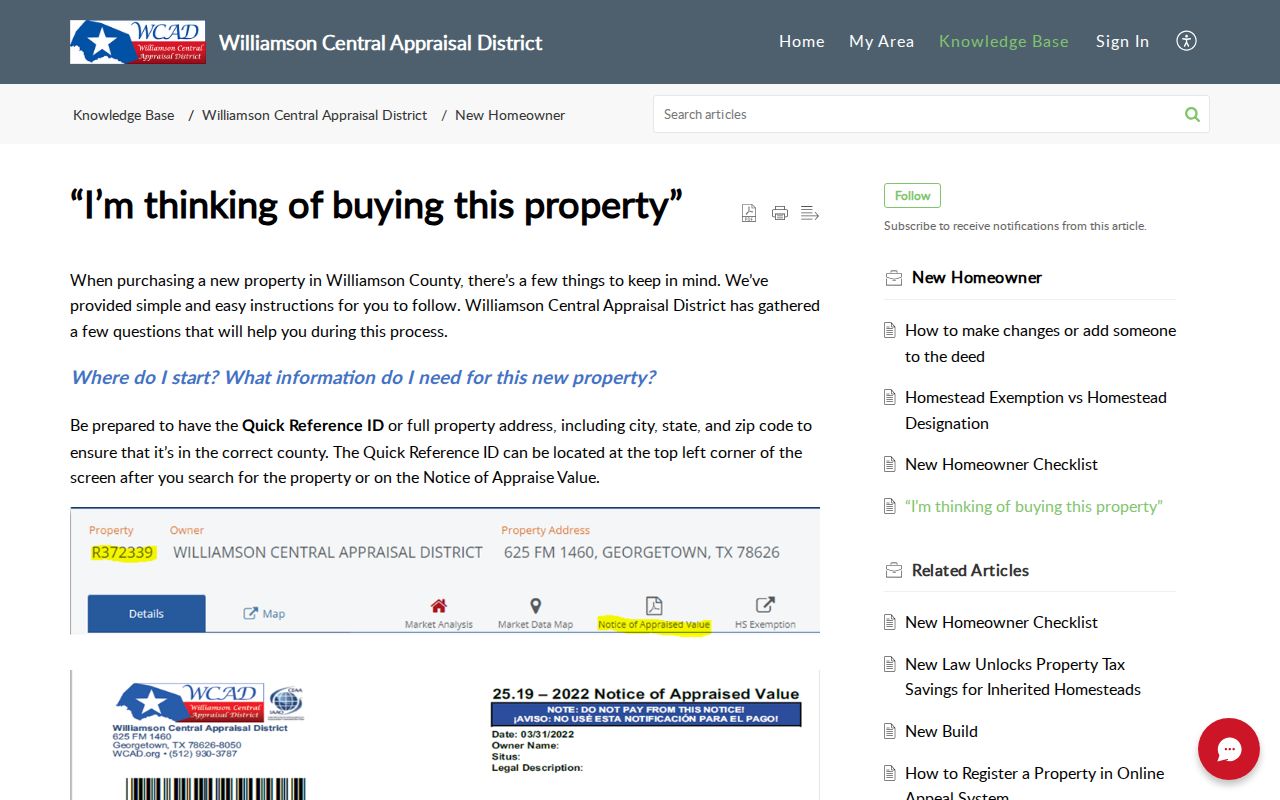Click the WCAD logo image
Image resolution: width=1280 pixels, height=800 pixels.
138,42
